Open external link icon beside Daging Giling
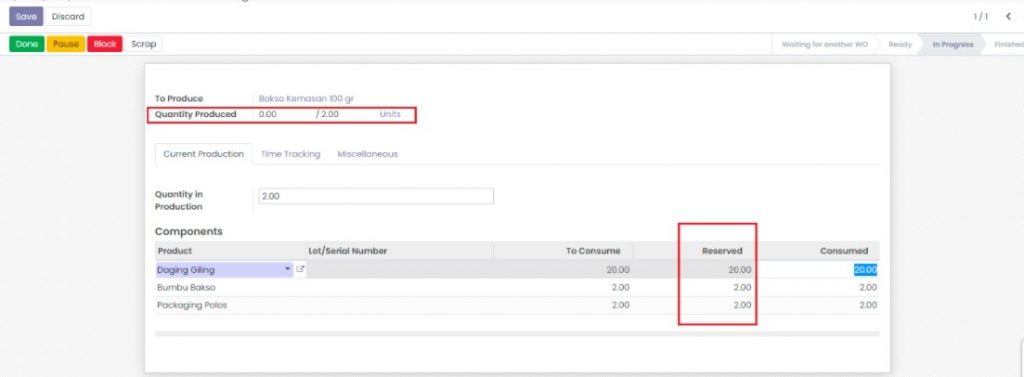 300,269
